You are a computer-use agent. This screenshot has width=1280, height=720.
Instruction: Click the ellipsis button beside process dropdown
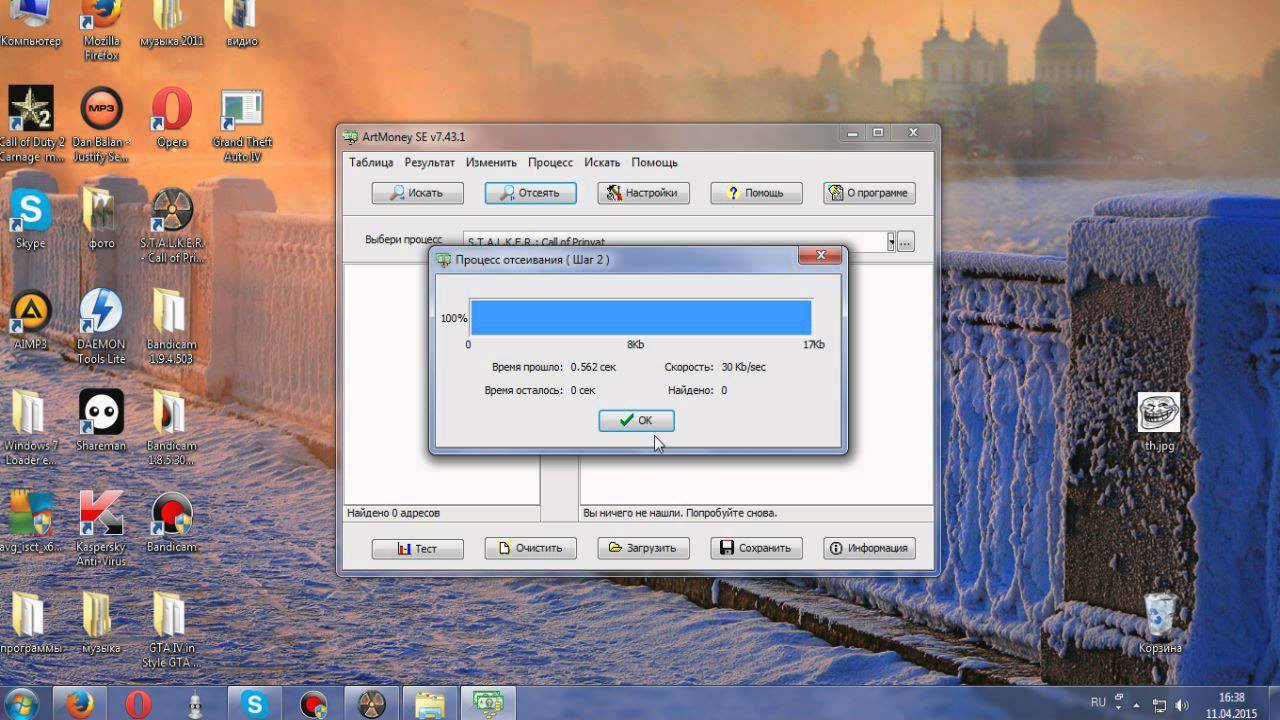[x=906, y=241]
